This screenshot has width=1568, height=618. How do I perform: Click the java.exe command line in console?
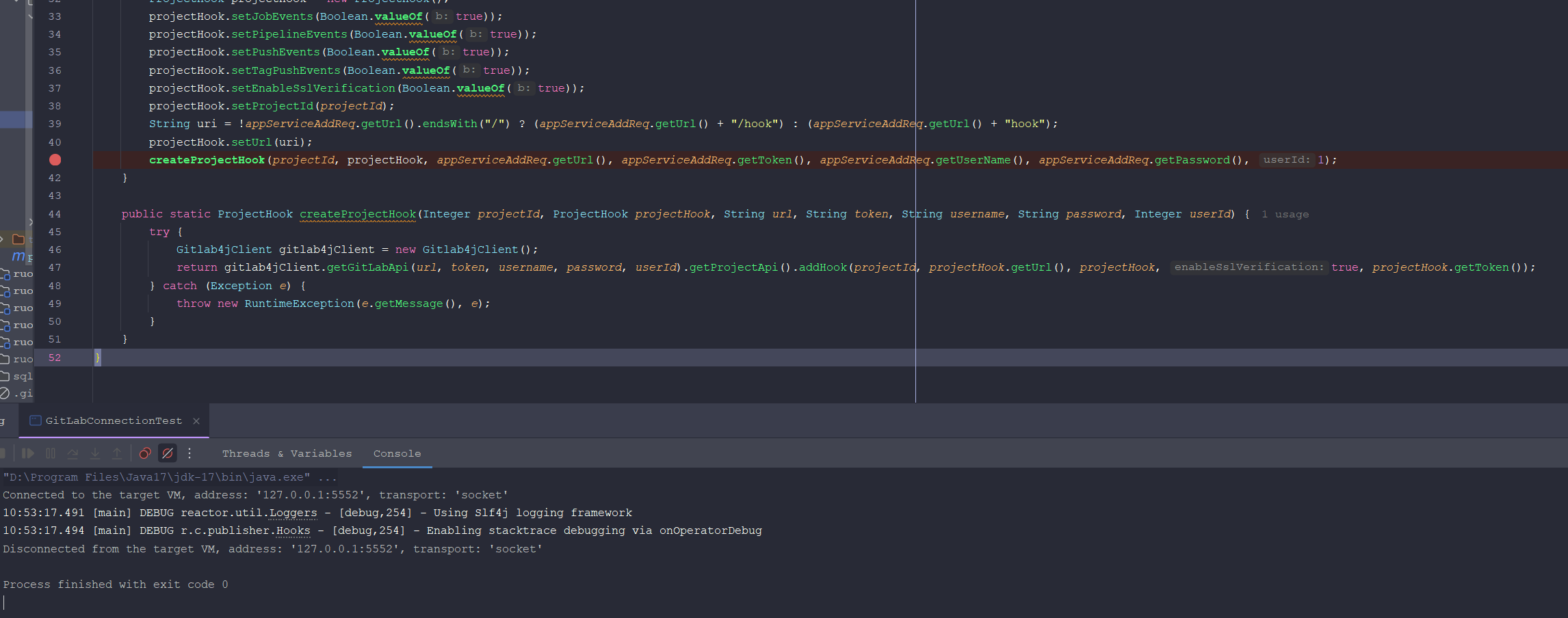[x=170, y=477]
